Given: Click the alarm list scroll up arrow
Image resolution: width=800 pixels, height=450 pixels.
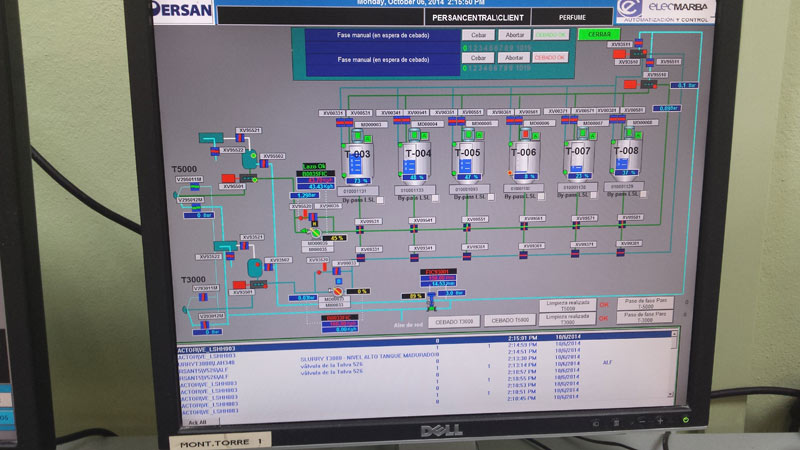Looking at the screenshot, I should [674, 334].
